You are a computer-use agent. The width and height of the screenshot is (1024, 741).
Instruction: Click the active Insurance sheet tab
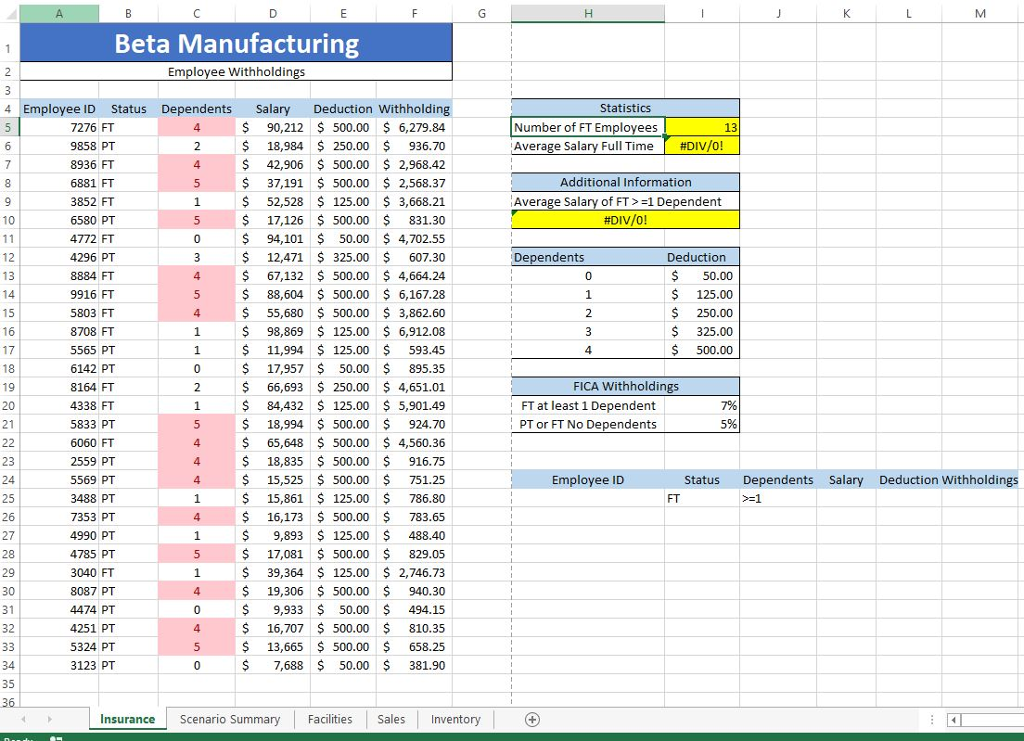pos(127,719)
